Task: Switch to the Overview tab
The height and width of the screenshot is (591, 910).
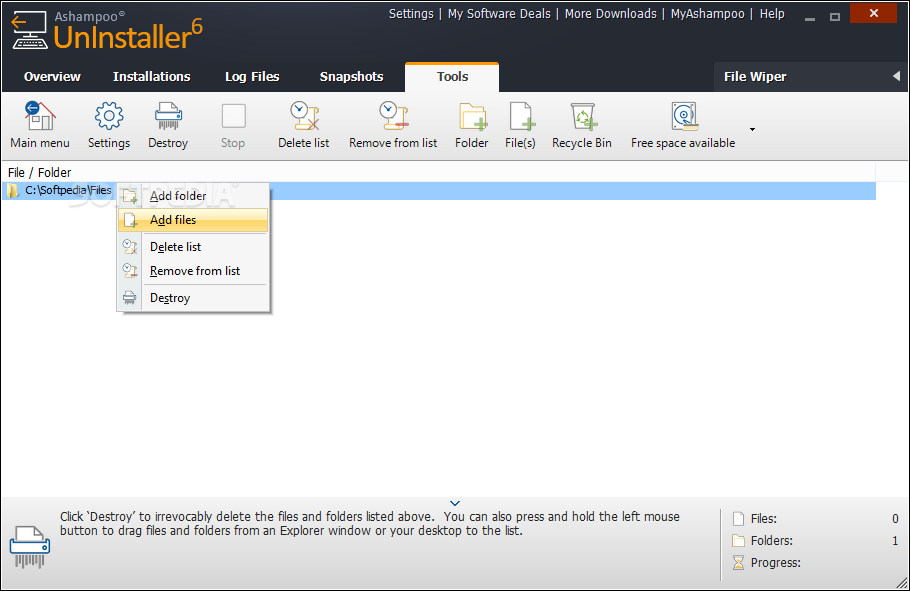Action: 52,77
